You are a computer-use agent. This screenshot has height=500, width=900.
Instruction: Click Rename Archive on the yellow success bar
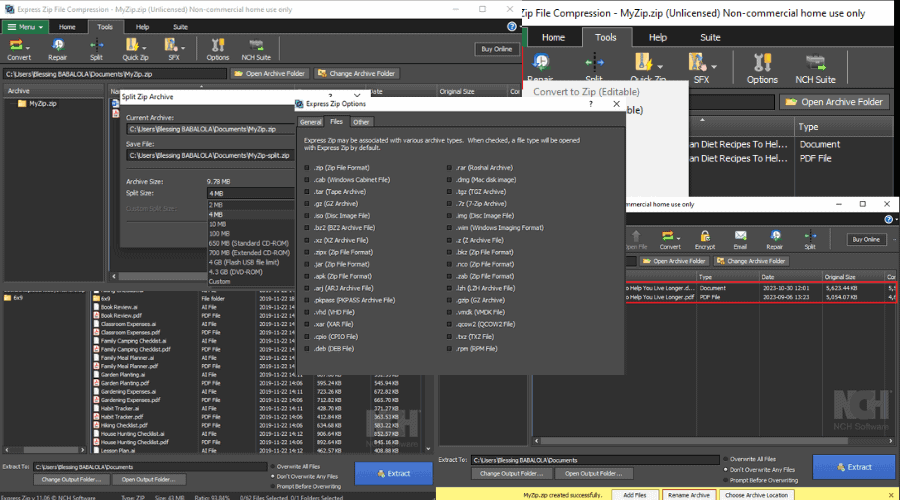pos(689,495)
